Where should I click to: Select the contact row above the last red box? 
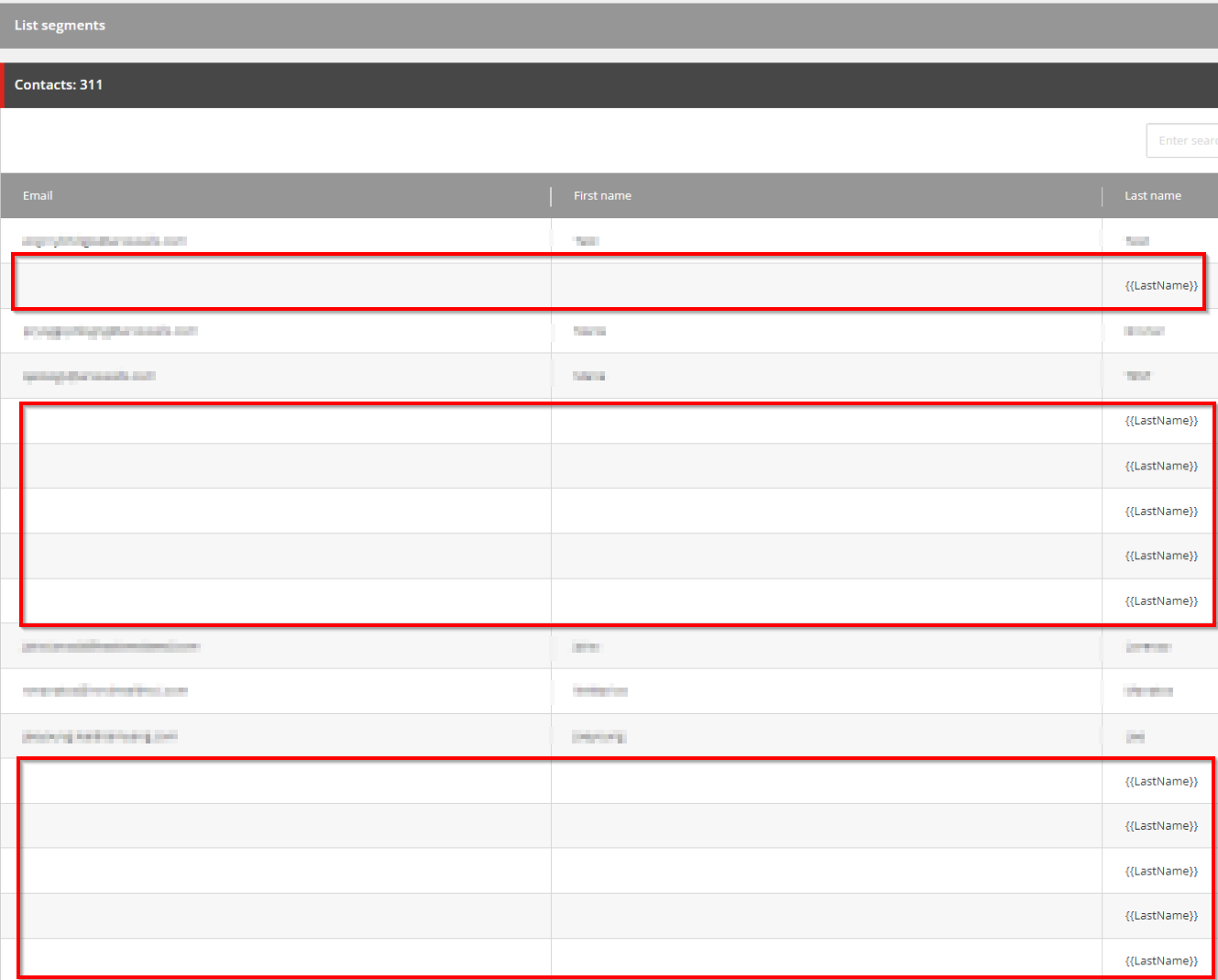click(x=275, y=735)
